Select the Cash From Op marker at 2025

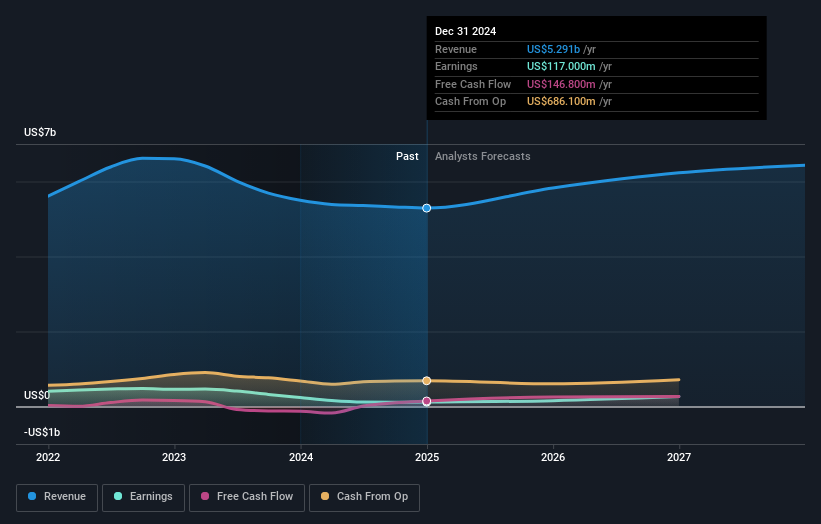pyautogui.click(x=427, y=381)
